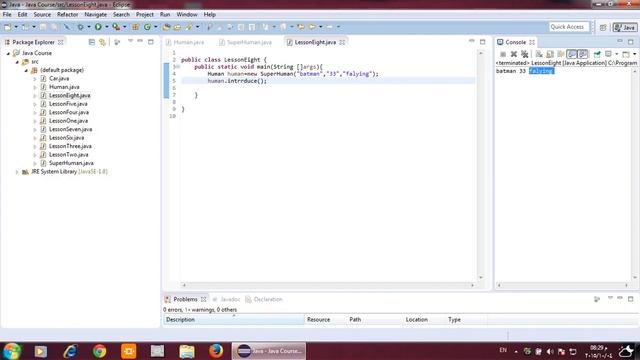Open dropdown arrow next to Debug icon
The width and height of the screenshot is (640, 360).
pos(89,27)
